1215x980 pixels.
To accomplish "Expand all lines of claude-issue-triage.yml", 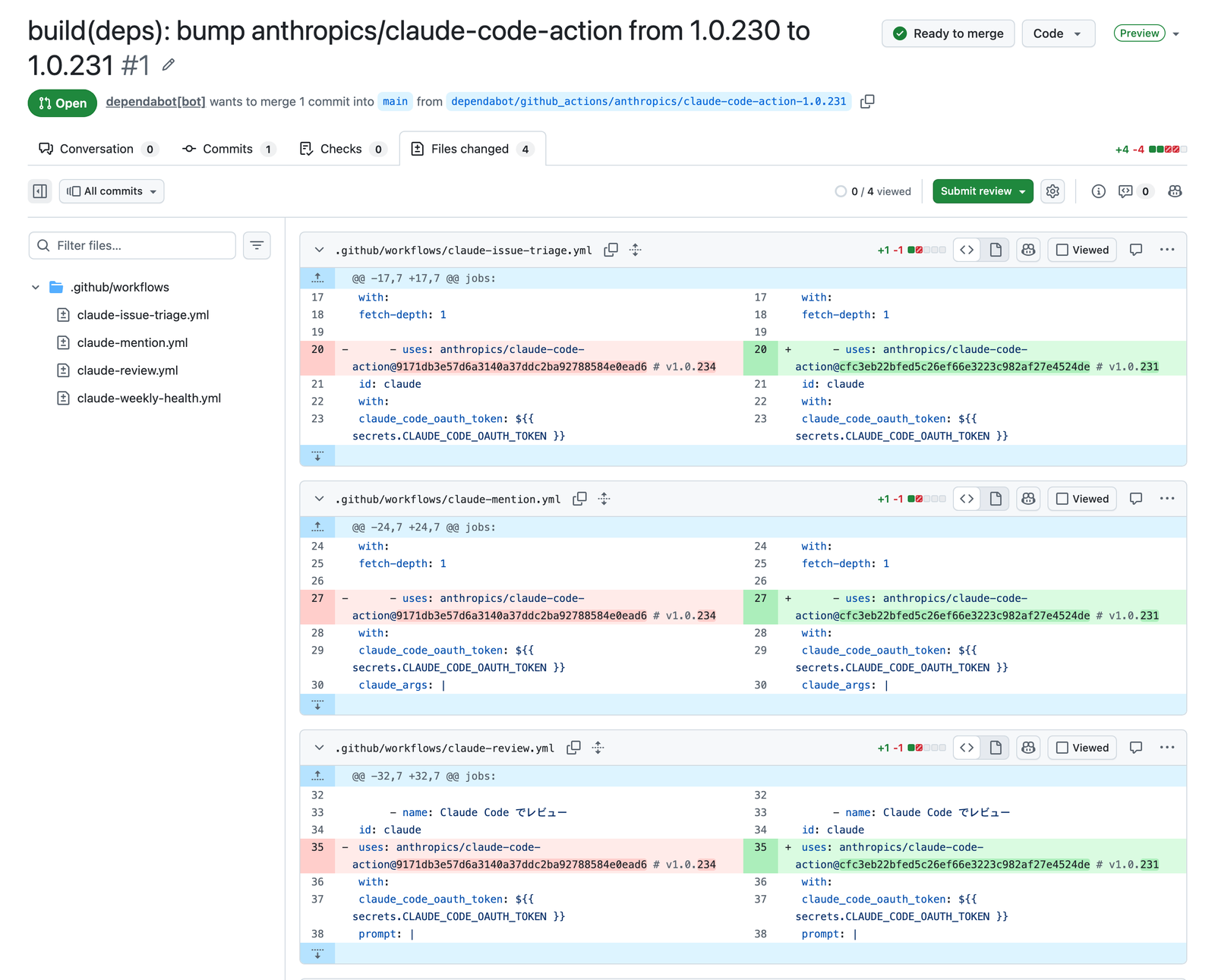I will coord(636,250).
